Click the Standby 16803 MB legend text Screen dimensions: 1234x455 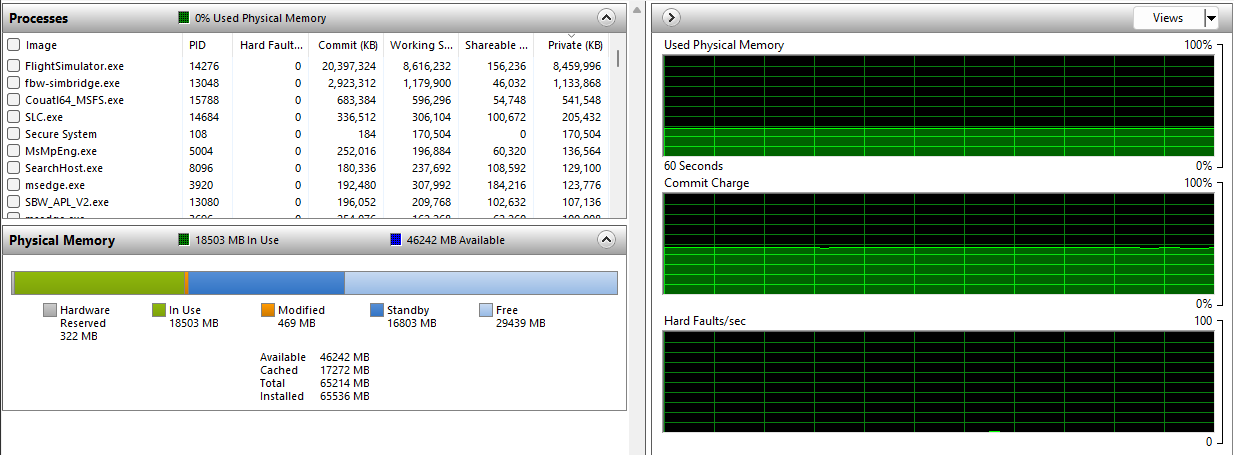coord(412,317)
